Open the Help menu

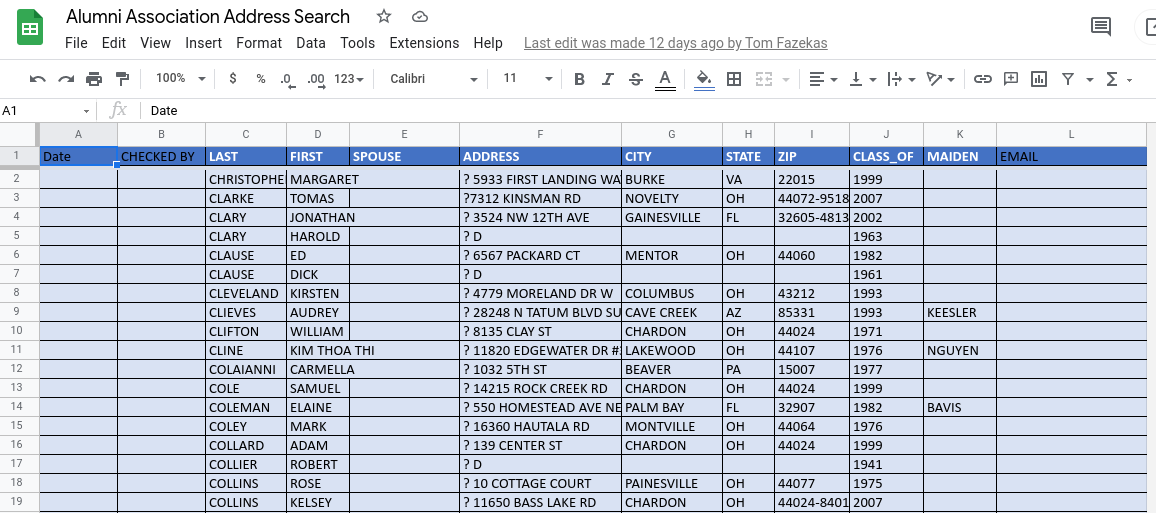click(x=488, y=43)
